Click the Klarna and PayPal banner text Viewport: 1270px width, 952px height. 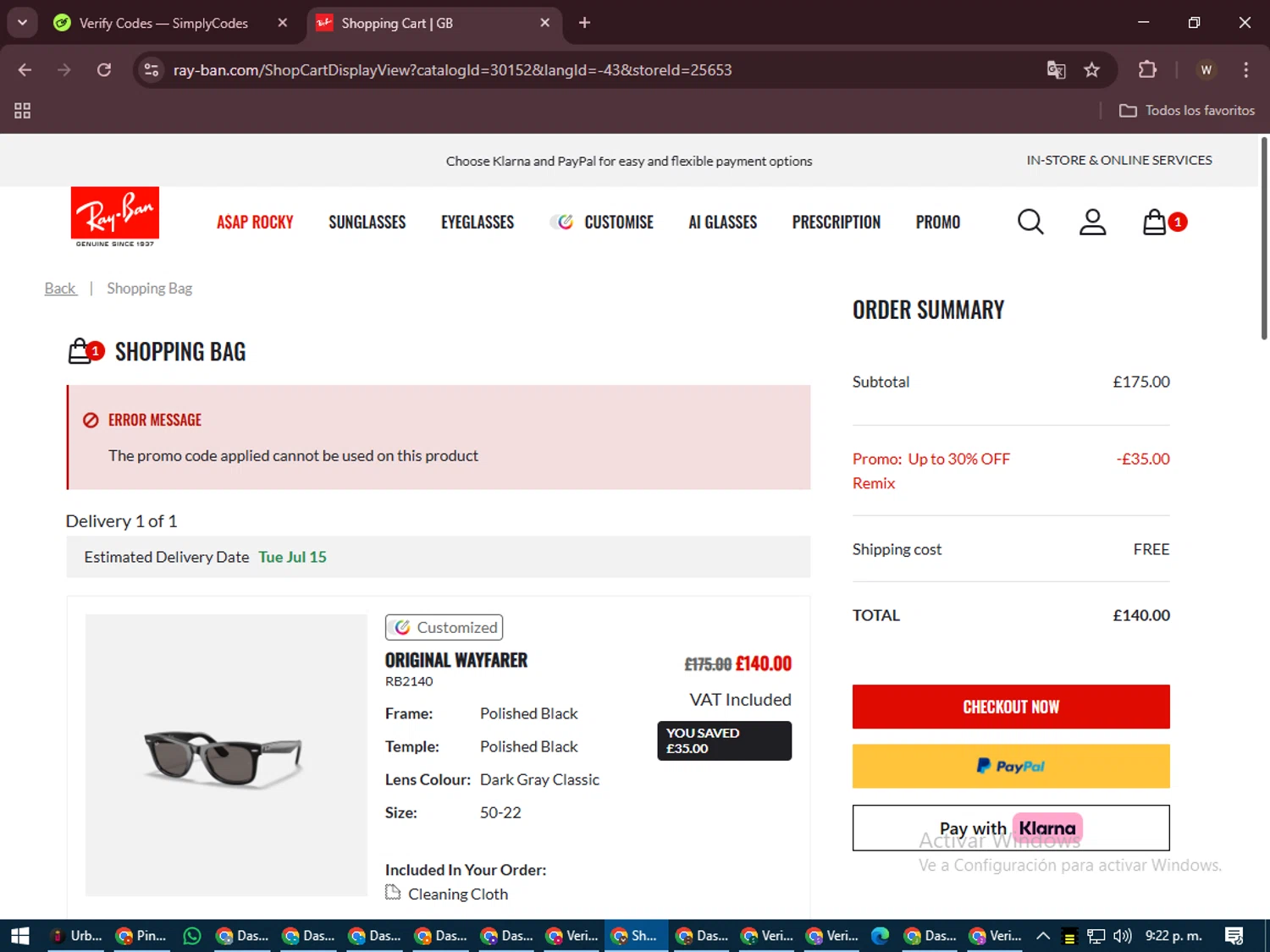coord(629,161)
